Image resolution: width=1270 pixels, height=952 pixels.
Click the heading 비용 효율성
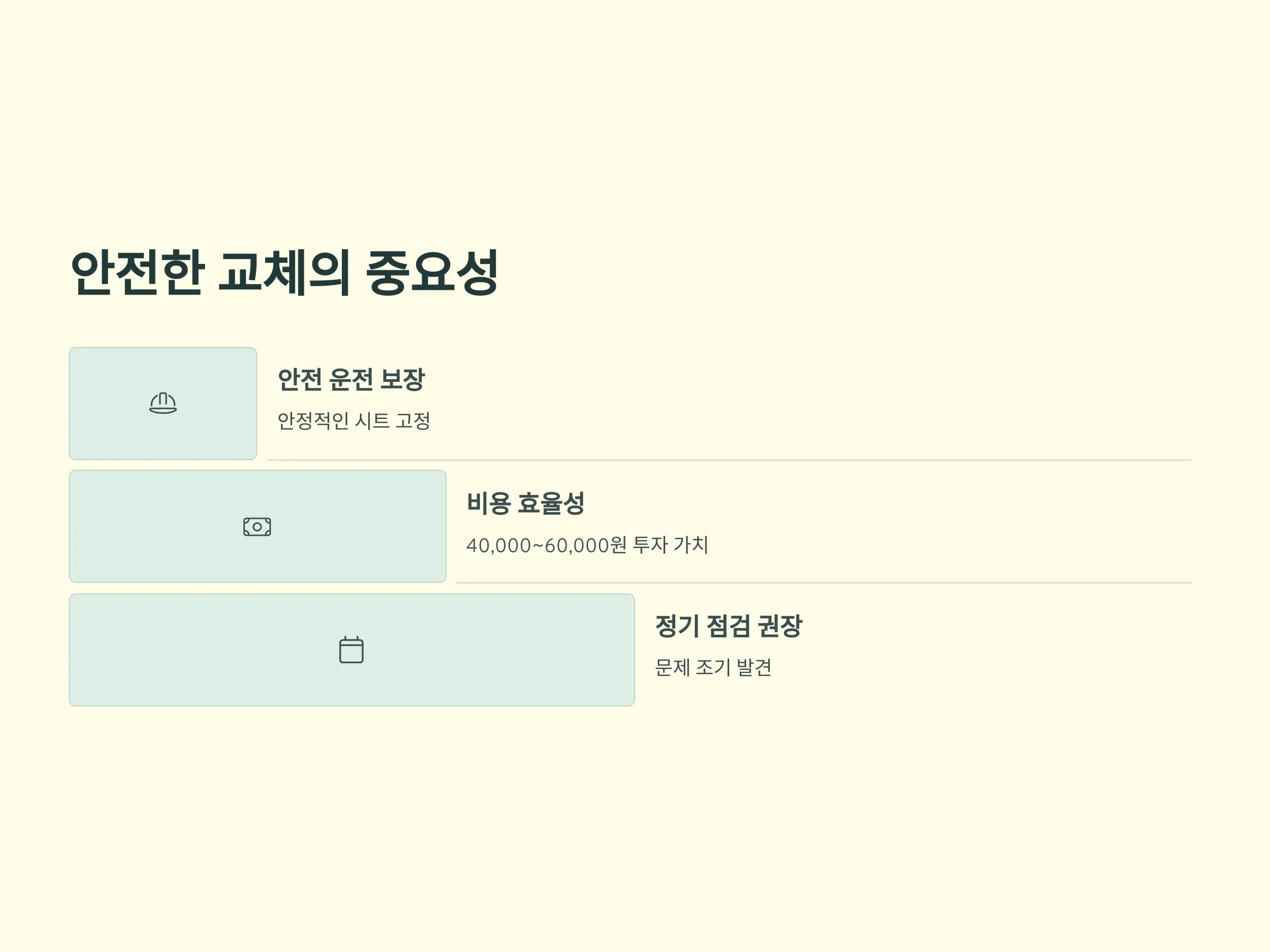(525, 504)
